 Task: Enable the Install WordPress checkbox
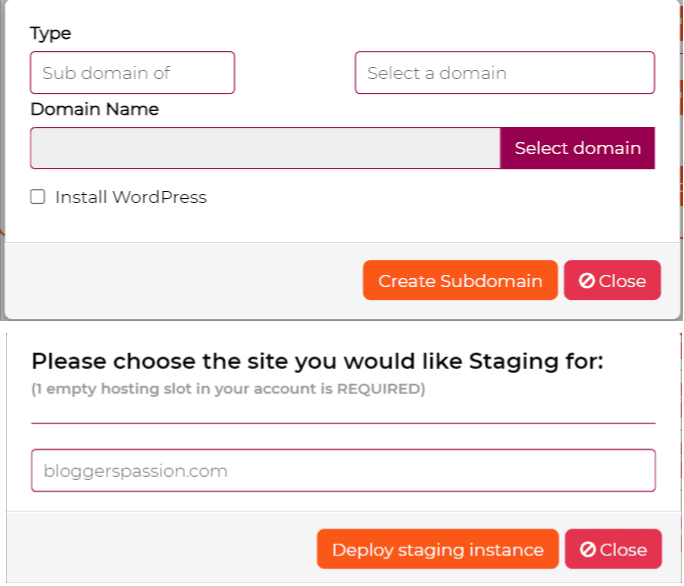(38, 197)
